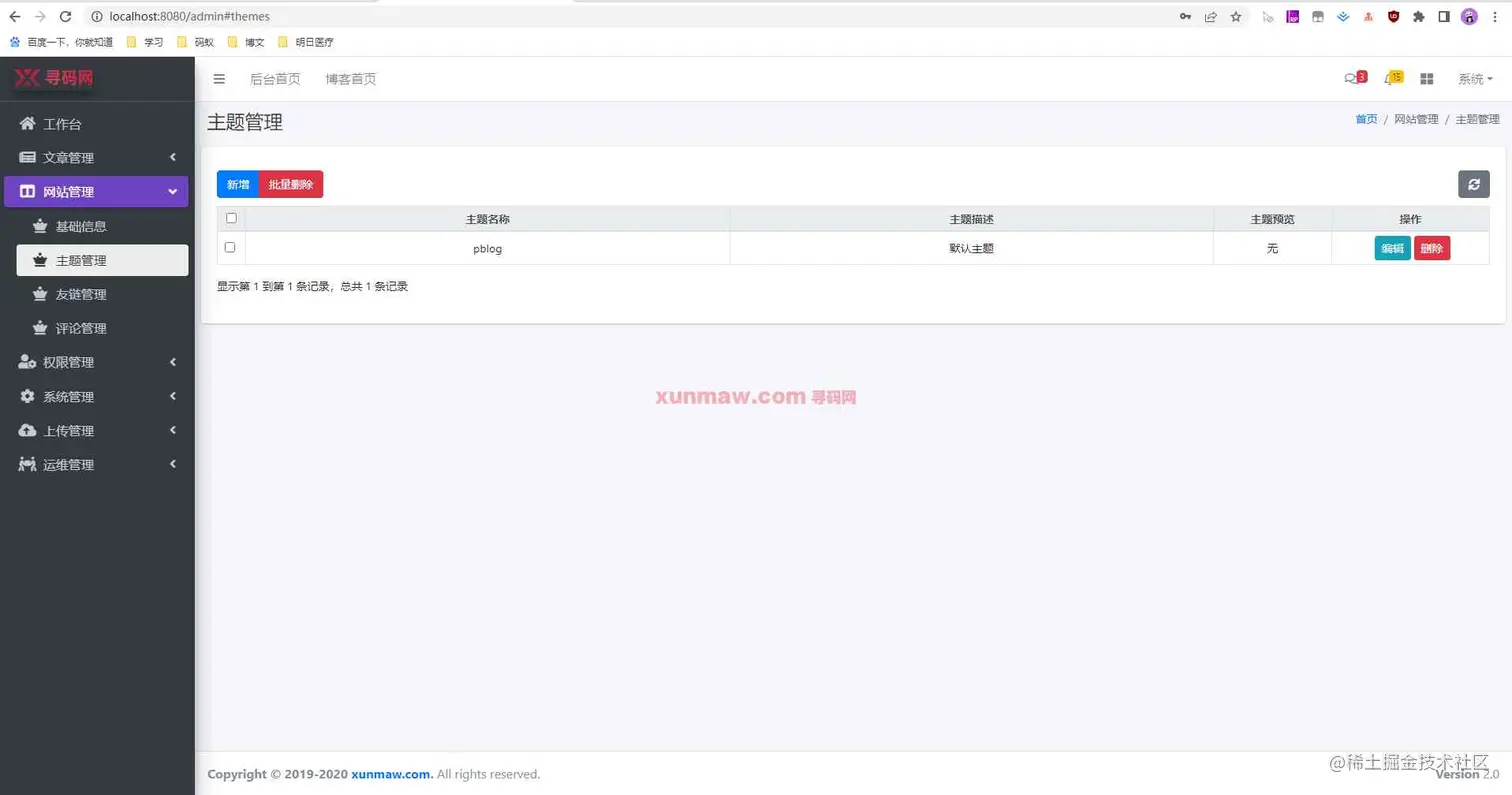Viewport: 1512px width, 795px height.
Task: Click the 主题描述 column header
Action: 972,219
